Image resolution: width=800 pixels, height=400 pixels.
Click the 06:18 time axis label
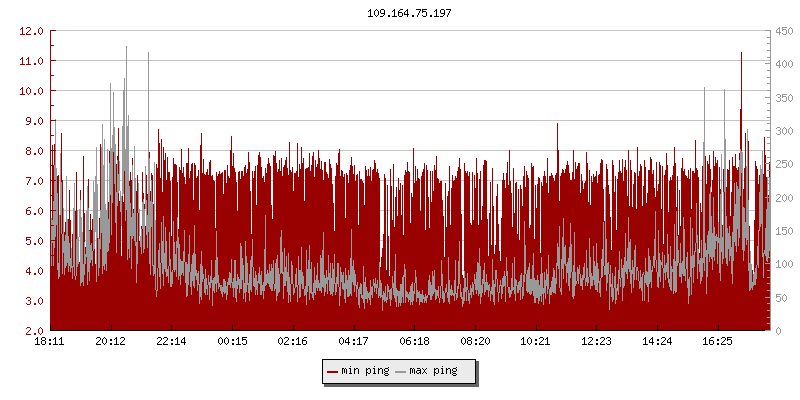pyautogui.click(x=414, y=342)
